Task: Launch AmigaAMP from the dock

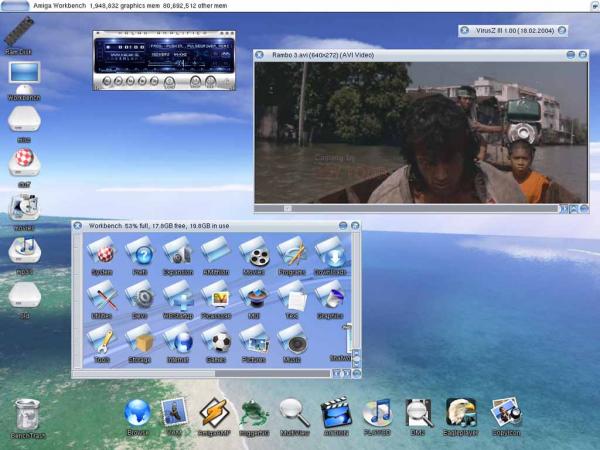Action: coord(214,417)
